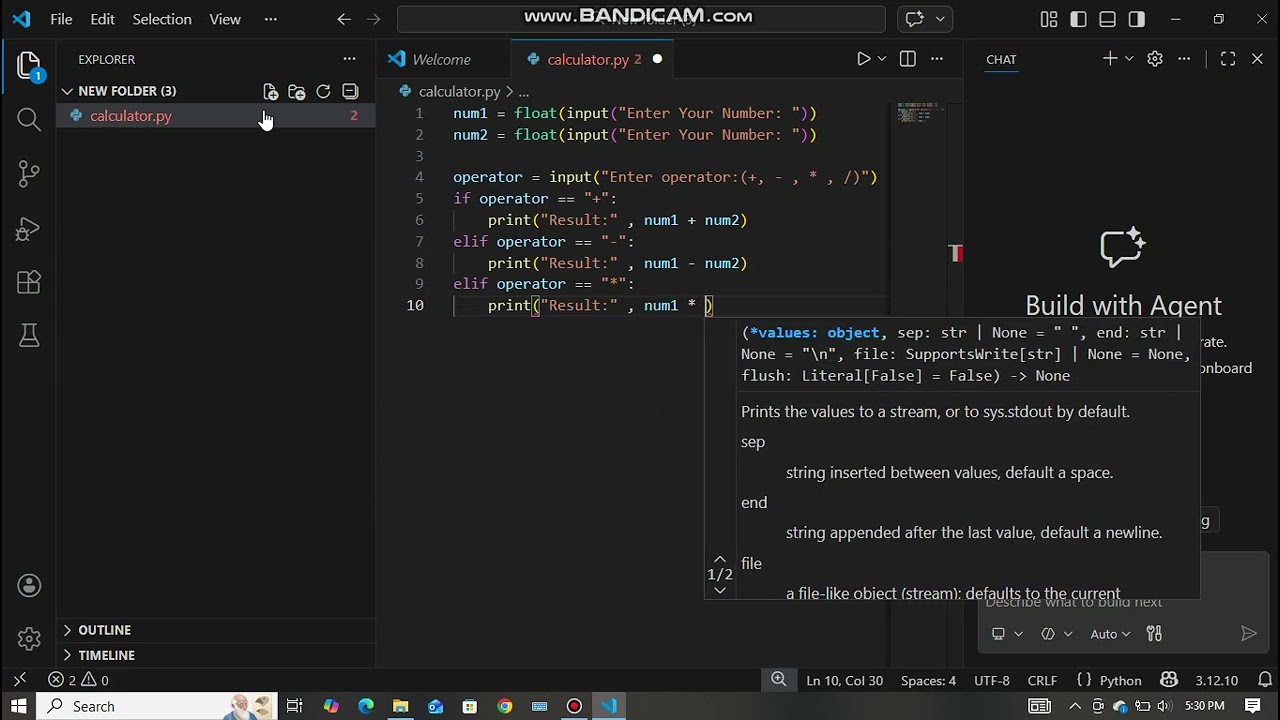The height and width of the screenshot is (720, 1280).
Task: Open the Explorer view in activity bar
Action: 29,67
